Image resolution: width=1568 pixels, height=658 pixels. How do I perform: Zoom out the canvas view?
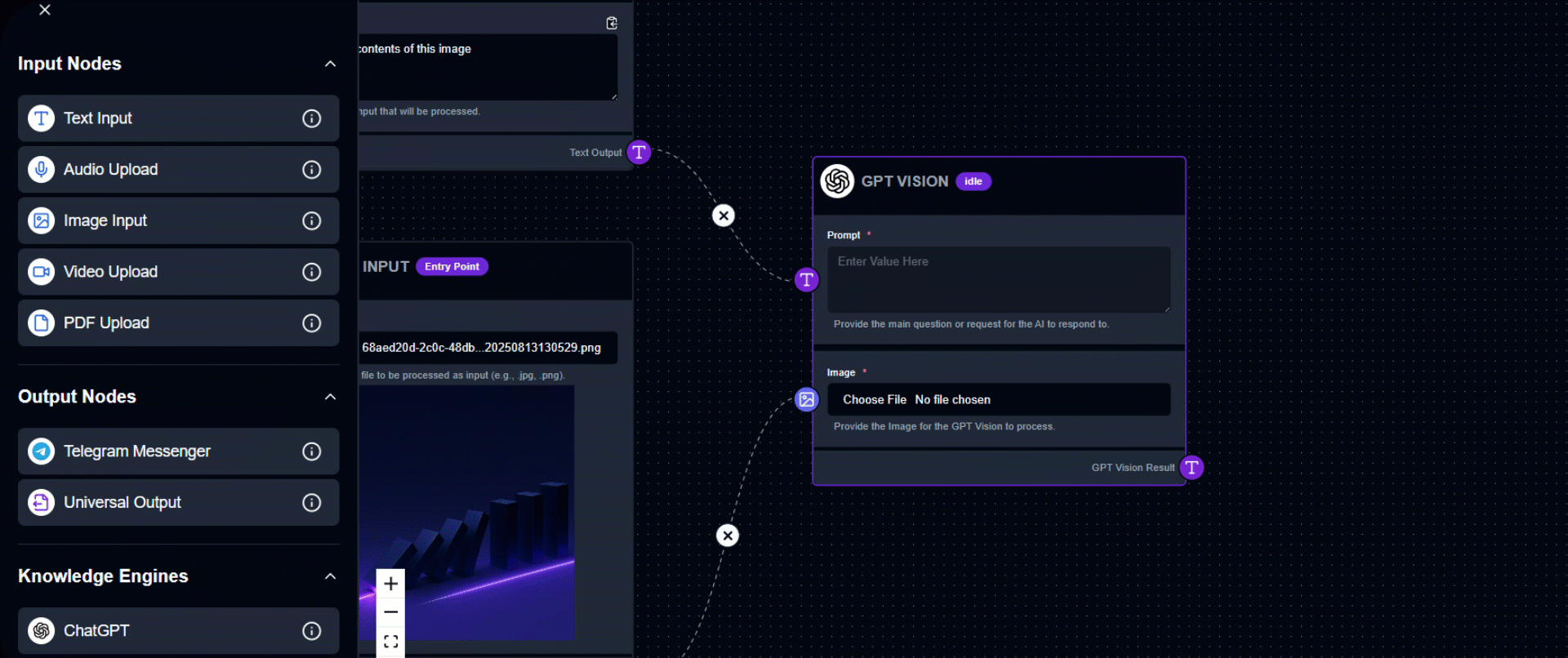tap(391, 612)
